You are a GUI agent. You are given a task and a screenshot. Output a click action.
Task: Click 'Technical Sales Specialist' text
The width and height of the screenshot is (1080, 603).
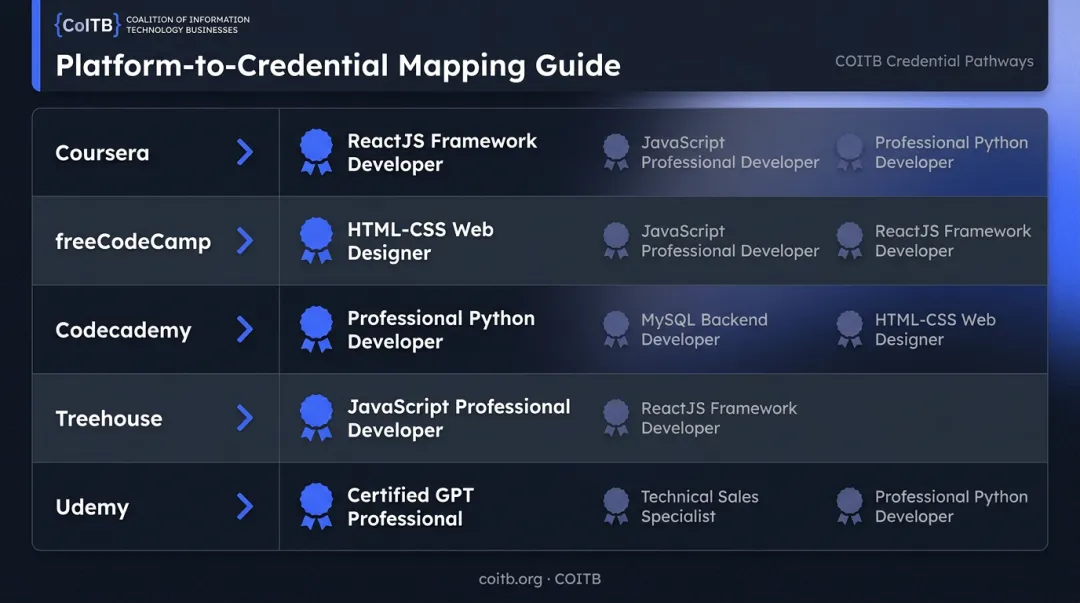[699, 507]
